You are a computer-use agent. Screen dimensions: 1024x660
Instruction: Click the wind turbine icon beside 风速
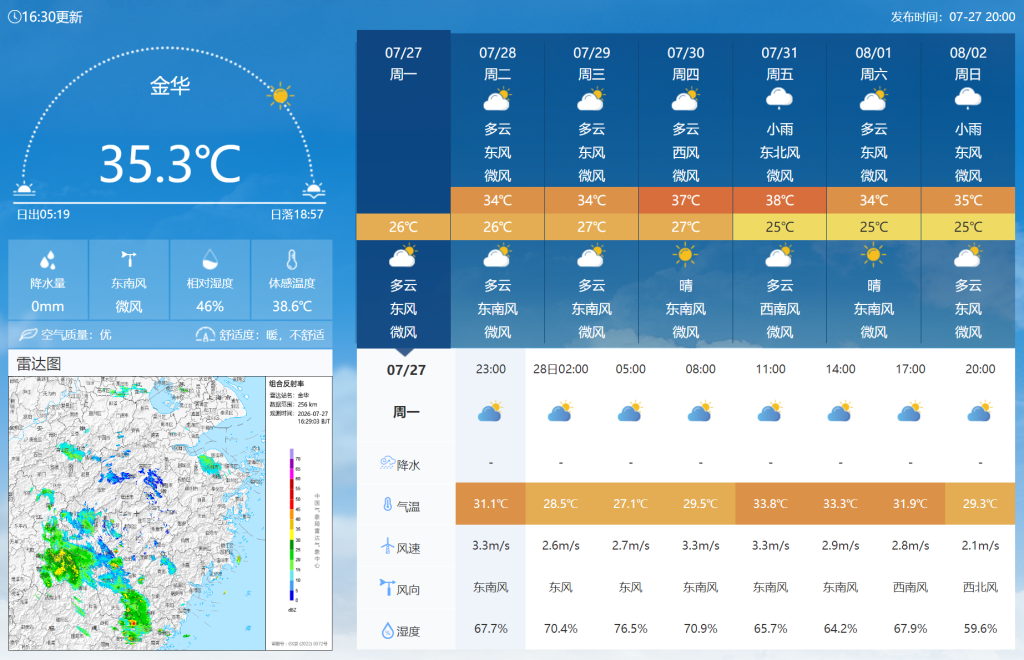[387, 546]
